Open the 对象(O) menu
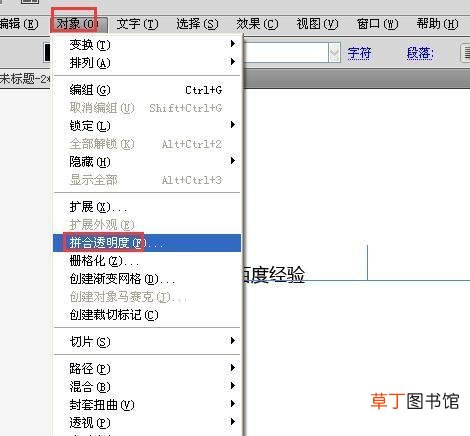 coord(79,24)
